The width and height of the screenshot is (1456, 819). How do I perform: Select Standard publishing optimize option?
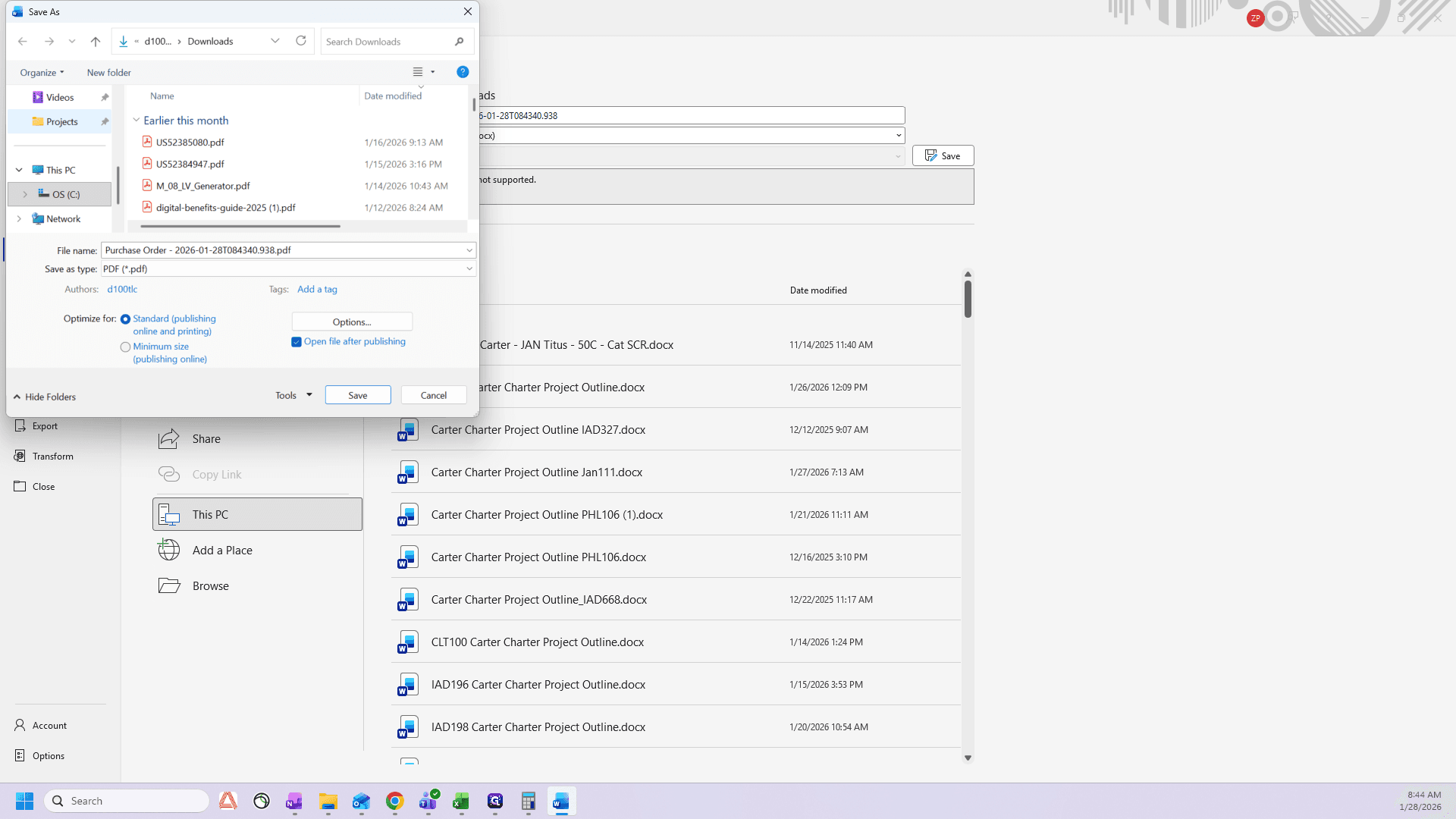[x=125, y=319]
